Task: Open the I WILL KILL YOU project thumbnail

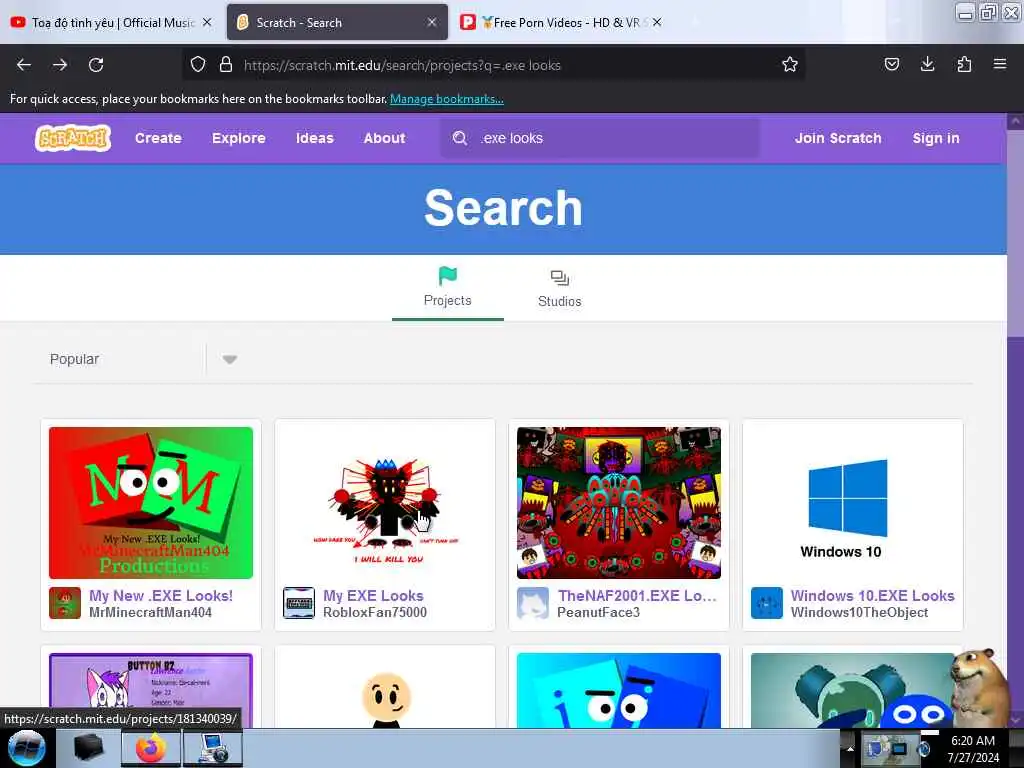Action: 385,502
